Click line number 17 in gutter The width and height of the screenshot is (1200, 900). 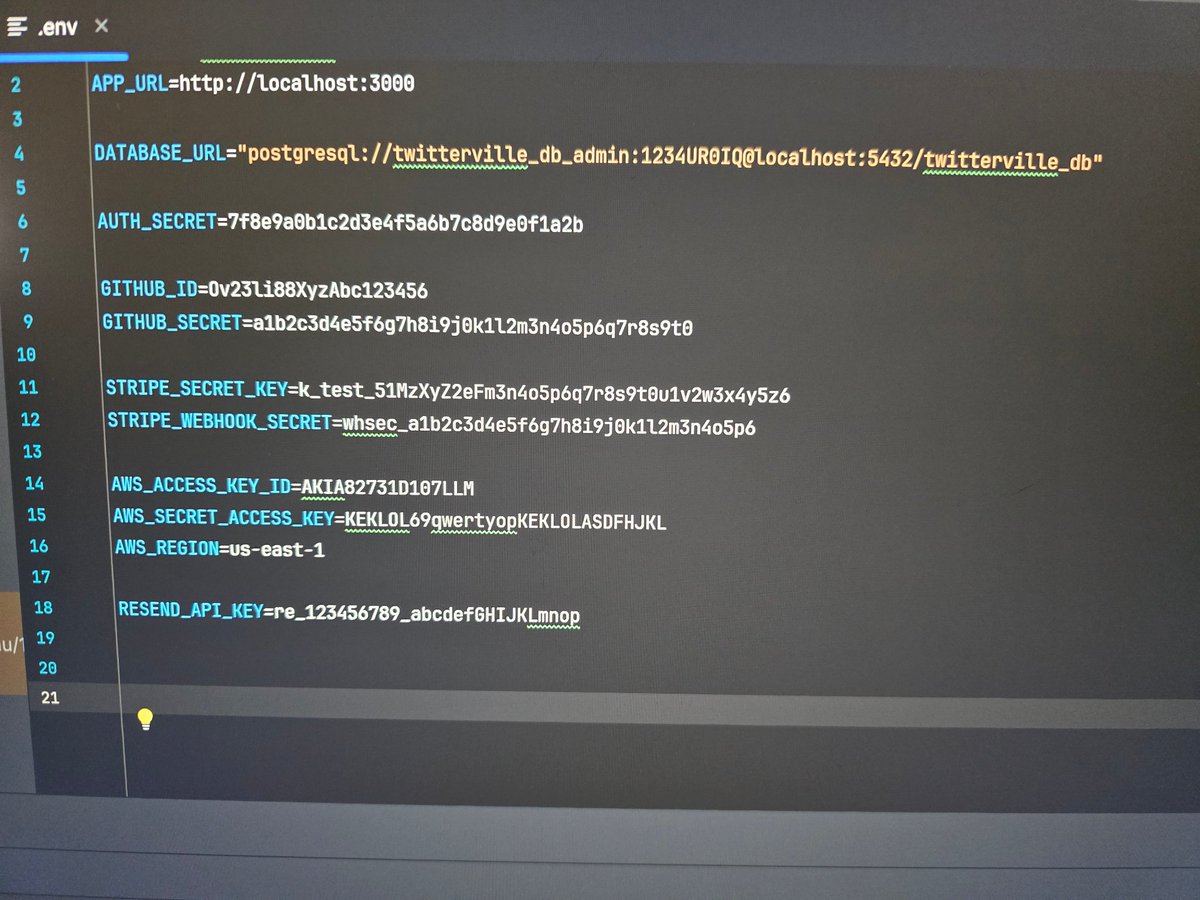(41, 577)
